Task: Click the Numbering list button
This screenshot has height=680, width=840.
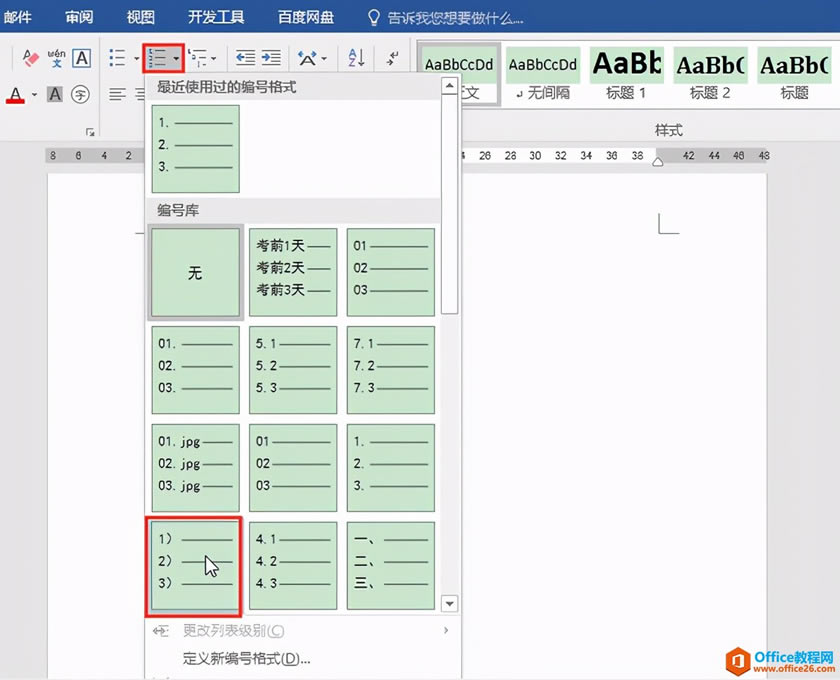Action: point(158,58)
